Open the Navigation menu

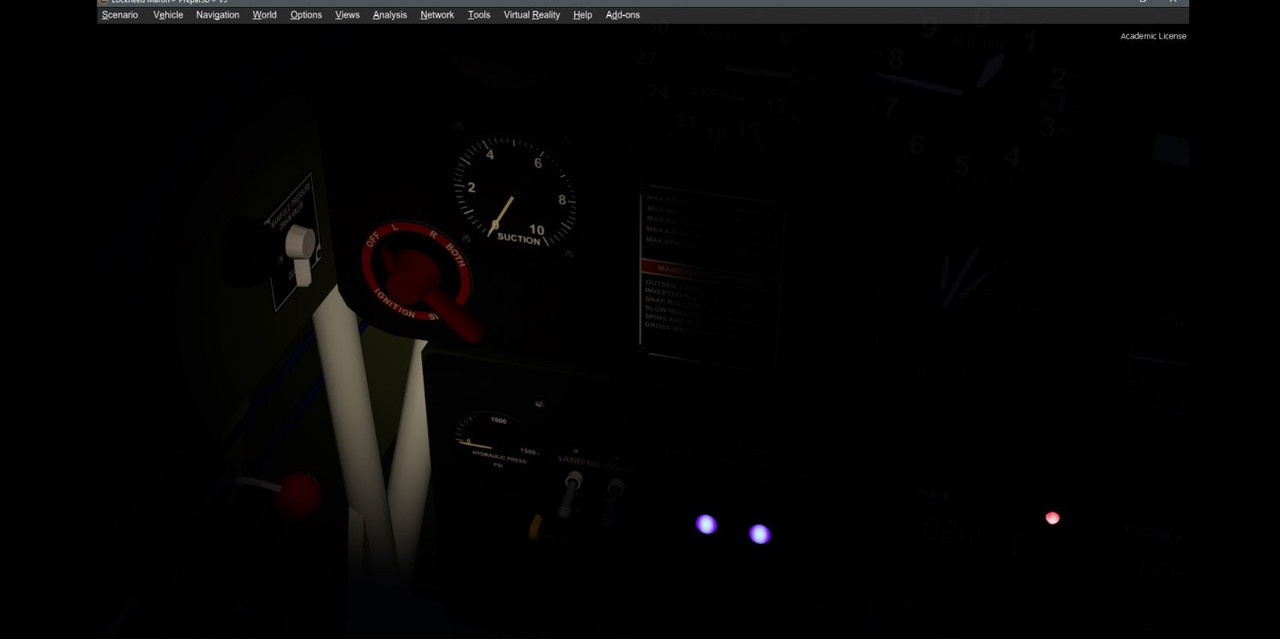point(217,15)
